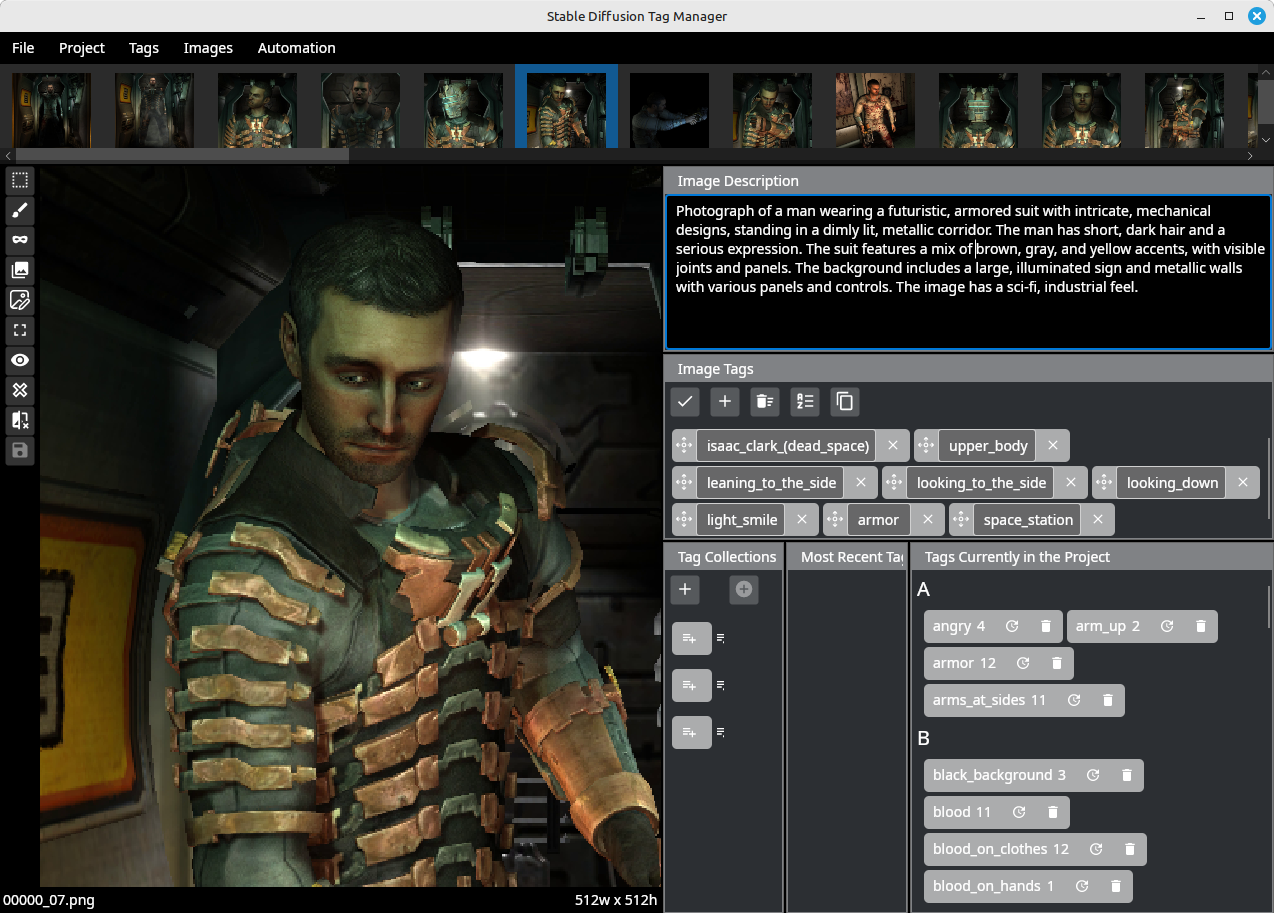Screen dimensions: 1274x913
Task: Delete the arm_up project tag
Action: click(1201, 626)
